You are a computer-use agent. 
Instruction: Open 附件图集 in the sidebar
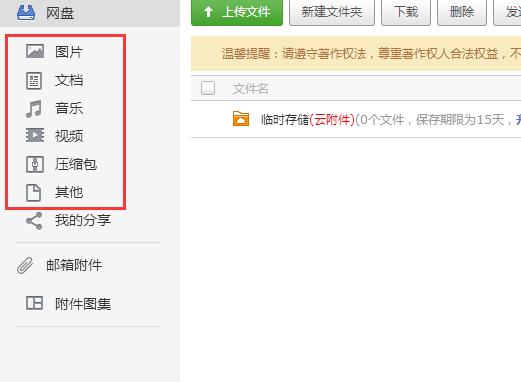coord(83,304)
